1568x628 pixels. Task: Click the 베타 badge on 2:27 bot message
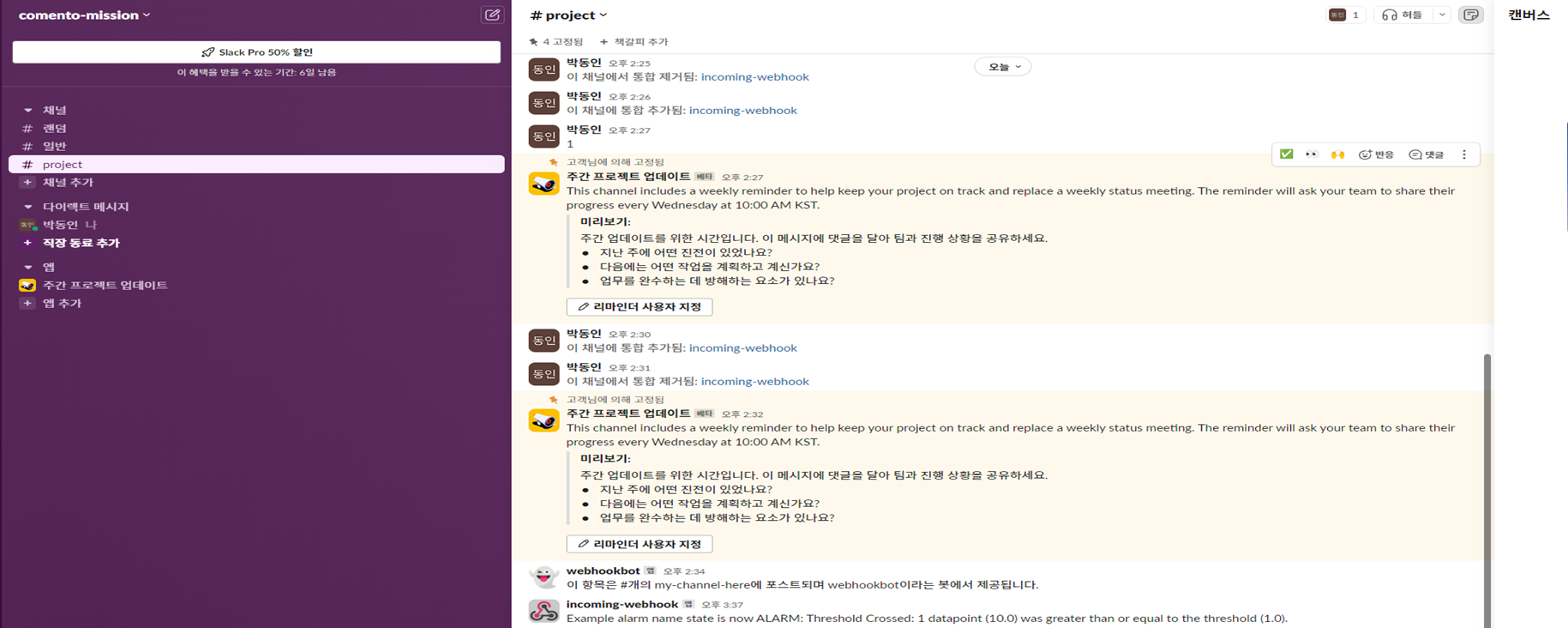[704, 177]
